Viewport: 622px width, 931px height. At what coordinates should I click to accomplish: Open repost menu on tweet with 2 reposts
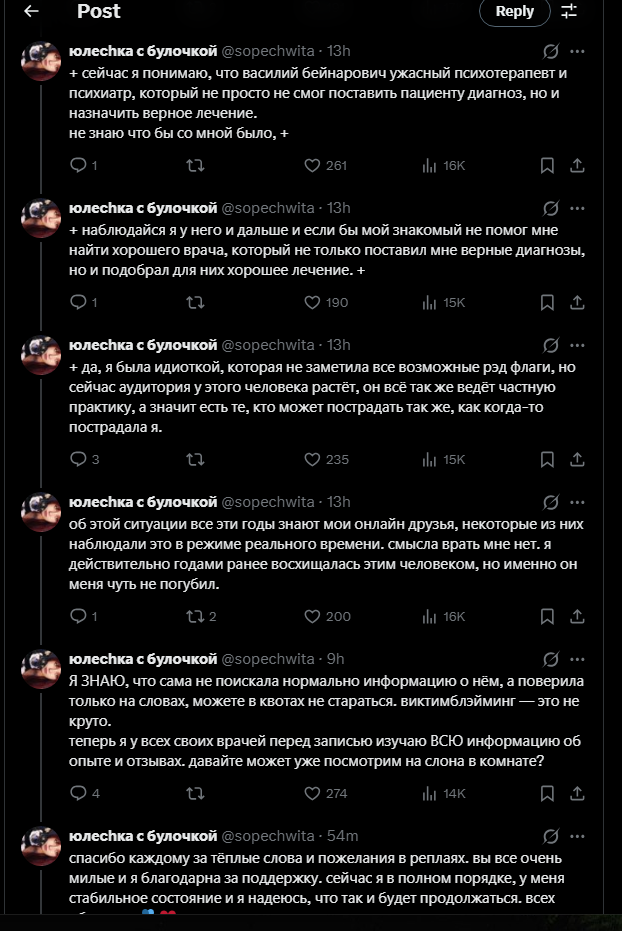pyautogui.click(x=196, y=616)
